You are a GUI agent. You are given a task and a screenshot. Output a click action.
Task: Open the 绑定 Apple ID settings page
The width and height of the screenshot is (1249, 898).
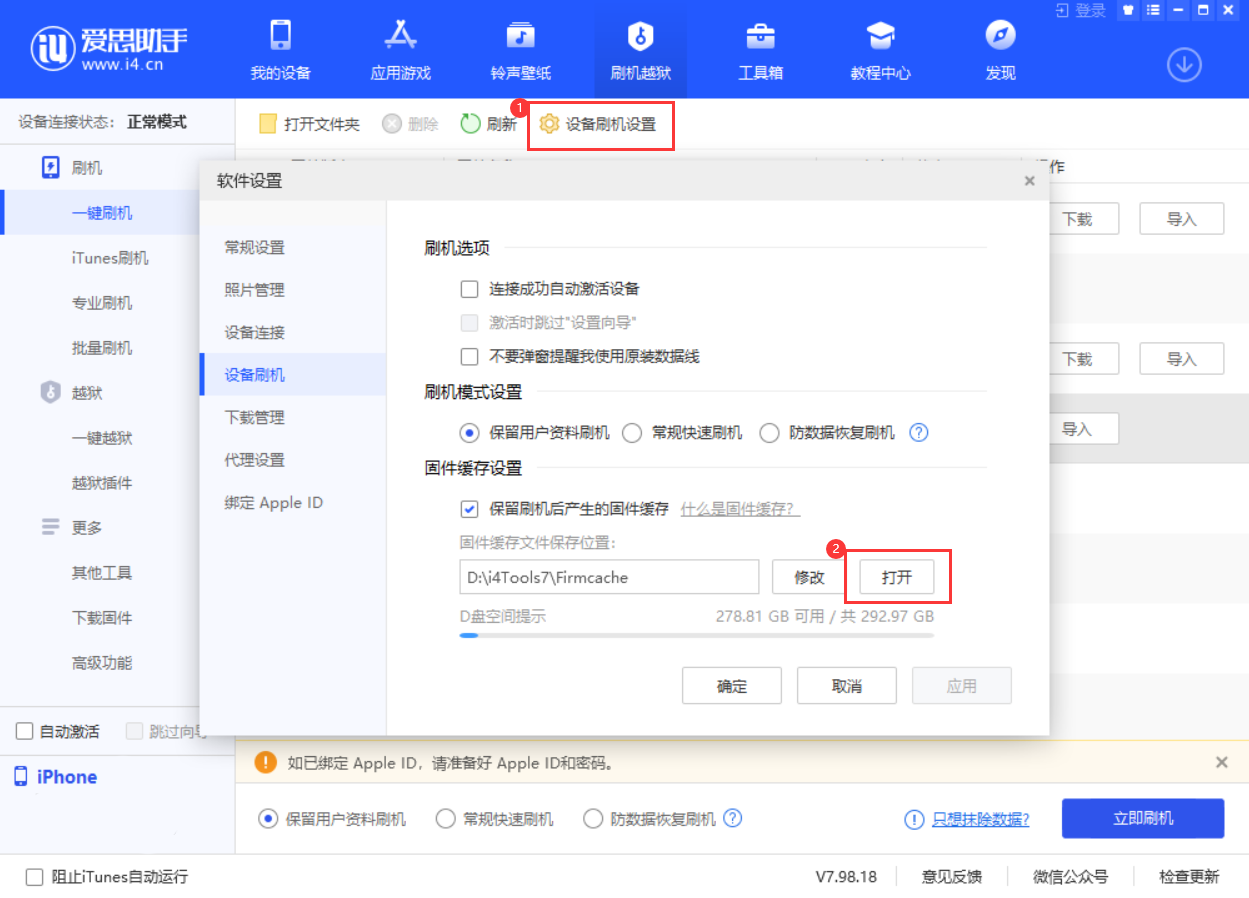(273, 503)
